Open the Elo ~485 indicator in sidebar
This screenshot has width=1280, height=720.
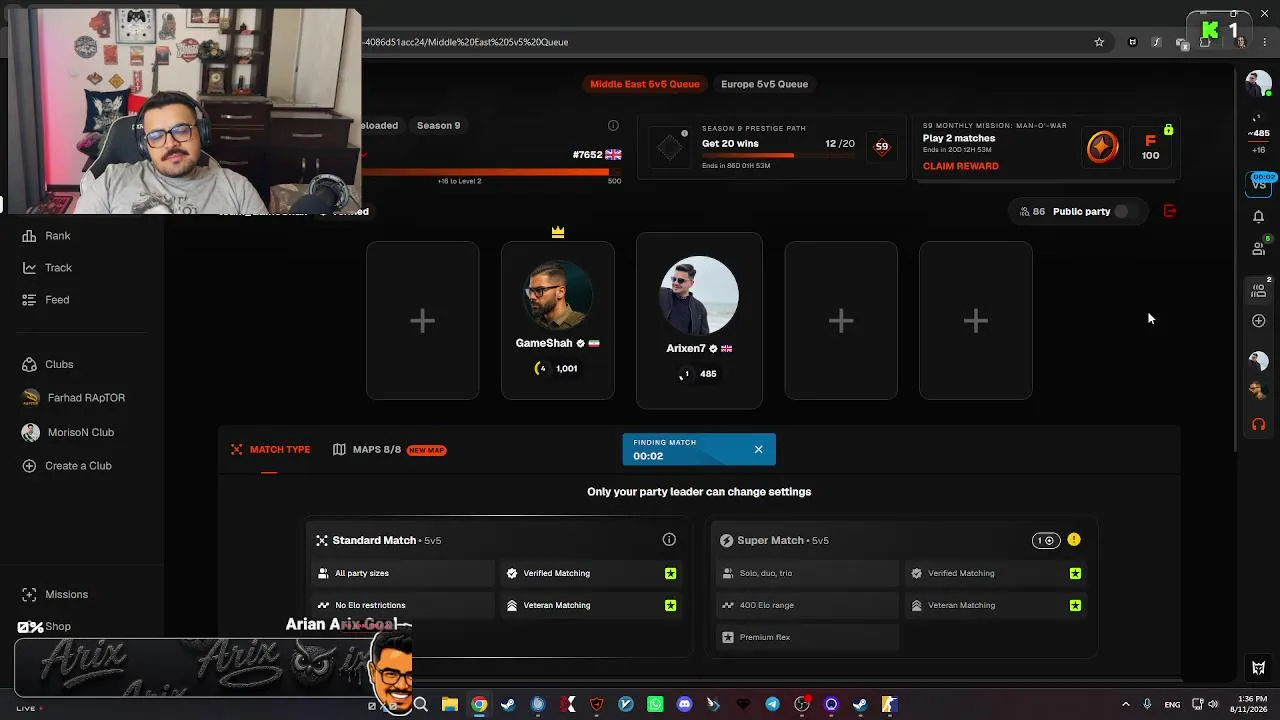[x=1258, y=133]
